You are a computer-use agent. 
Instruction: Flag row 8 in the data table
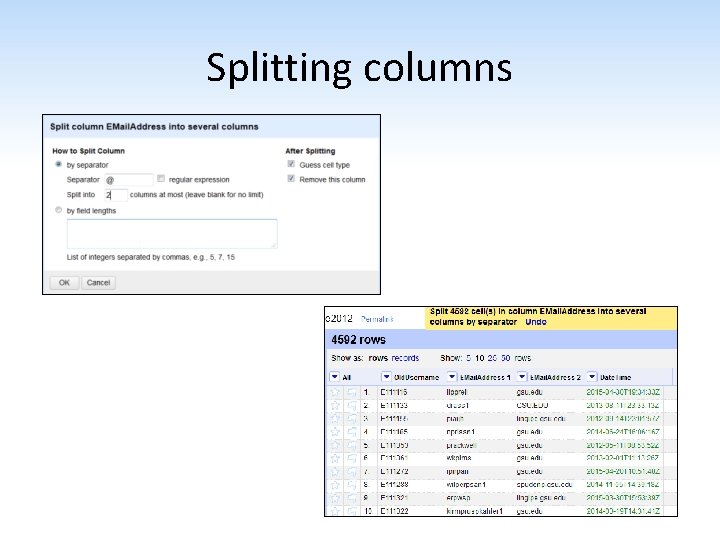(352, 484)
